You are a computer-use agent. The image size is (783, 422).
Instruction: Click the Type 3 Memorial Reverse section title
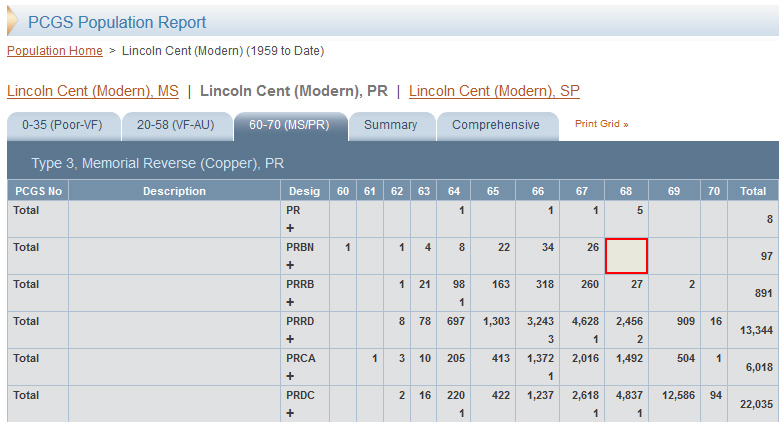click(x=157, y=163)
